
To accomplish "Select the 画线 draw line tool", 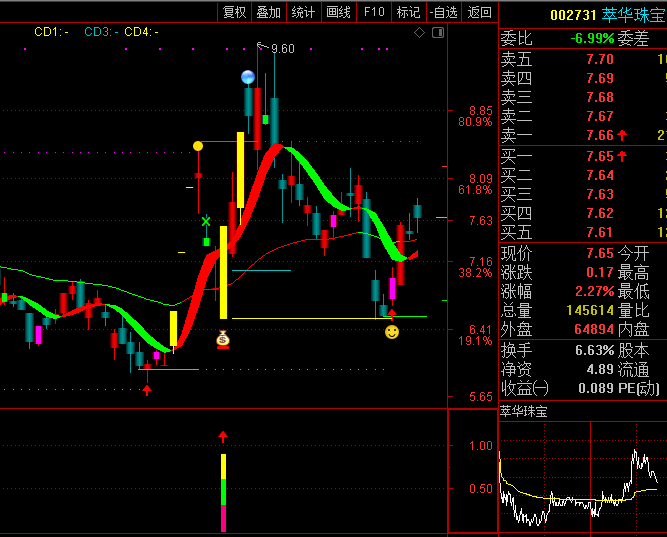I will [339, 12].
